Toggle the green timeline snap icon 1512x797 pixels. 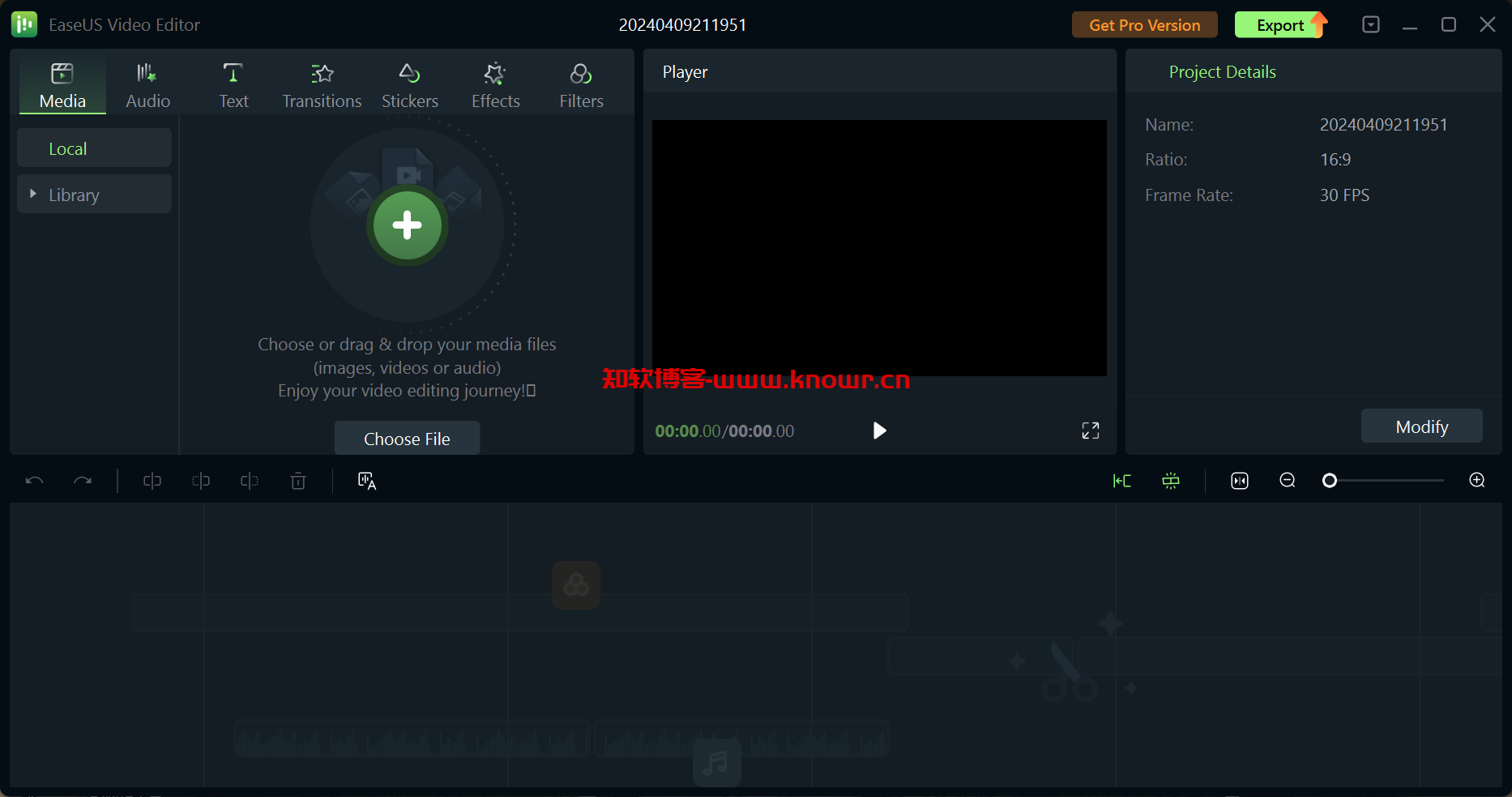1122,481
